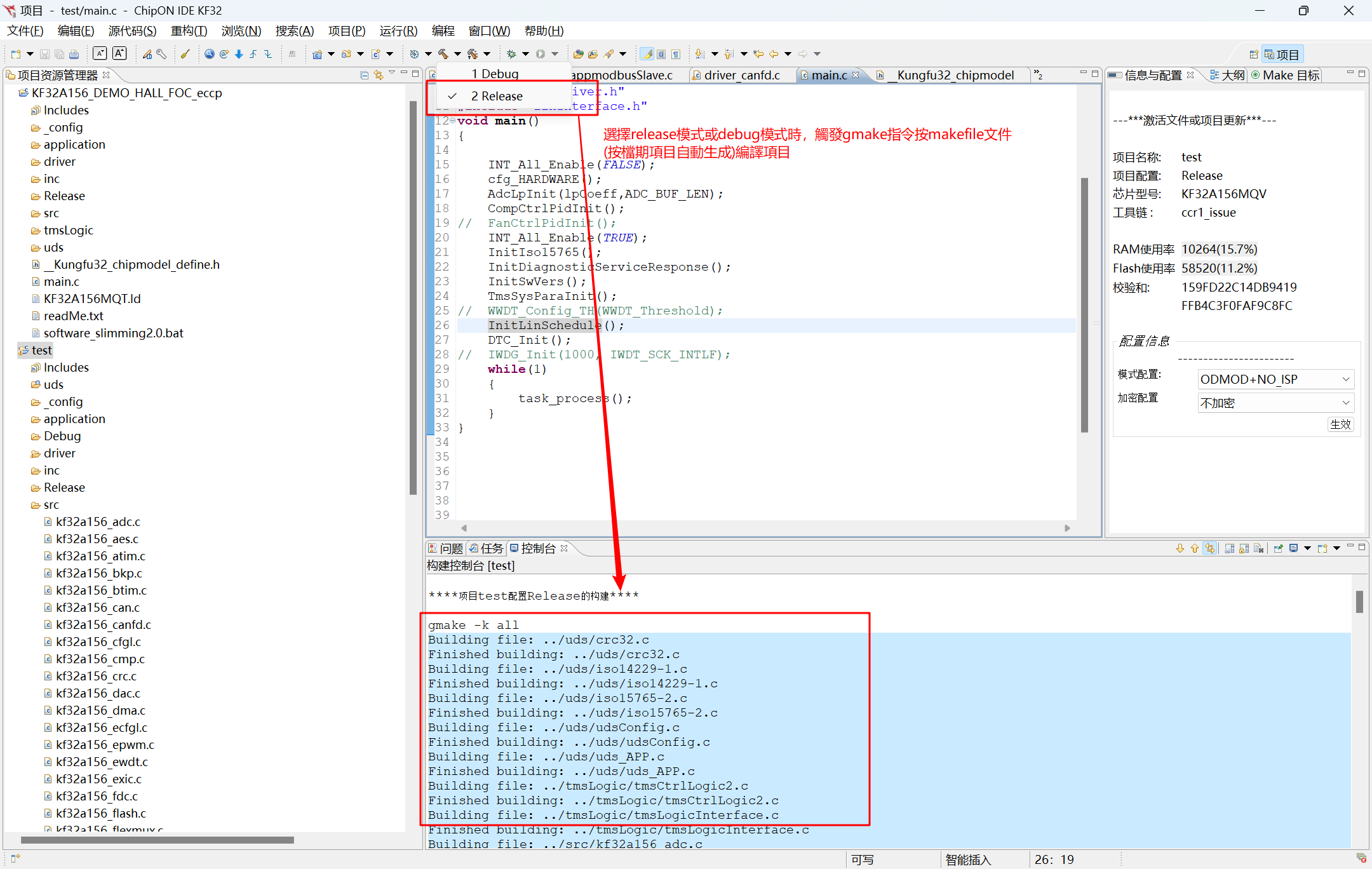The width and height of the screenshot is (1372, 869).
Task: Open the hammer build configuration dropdown arrow
Action: click(x=457, y=54)
